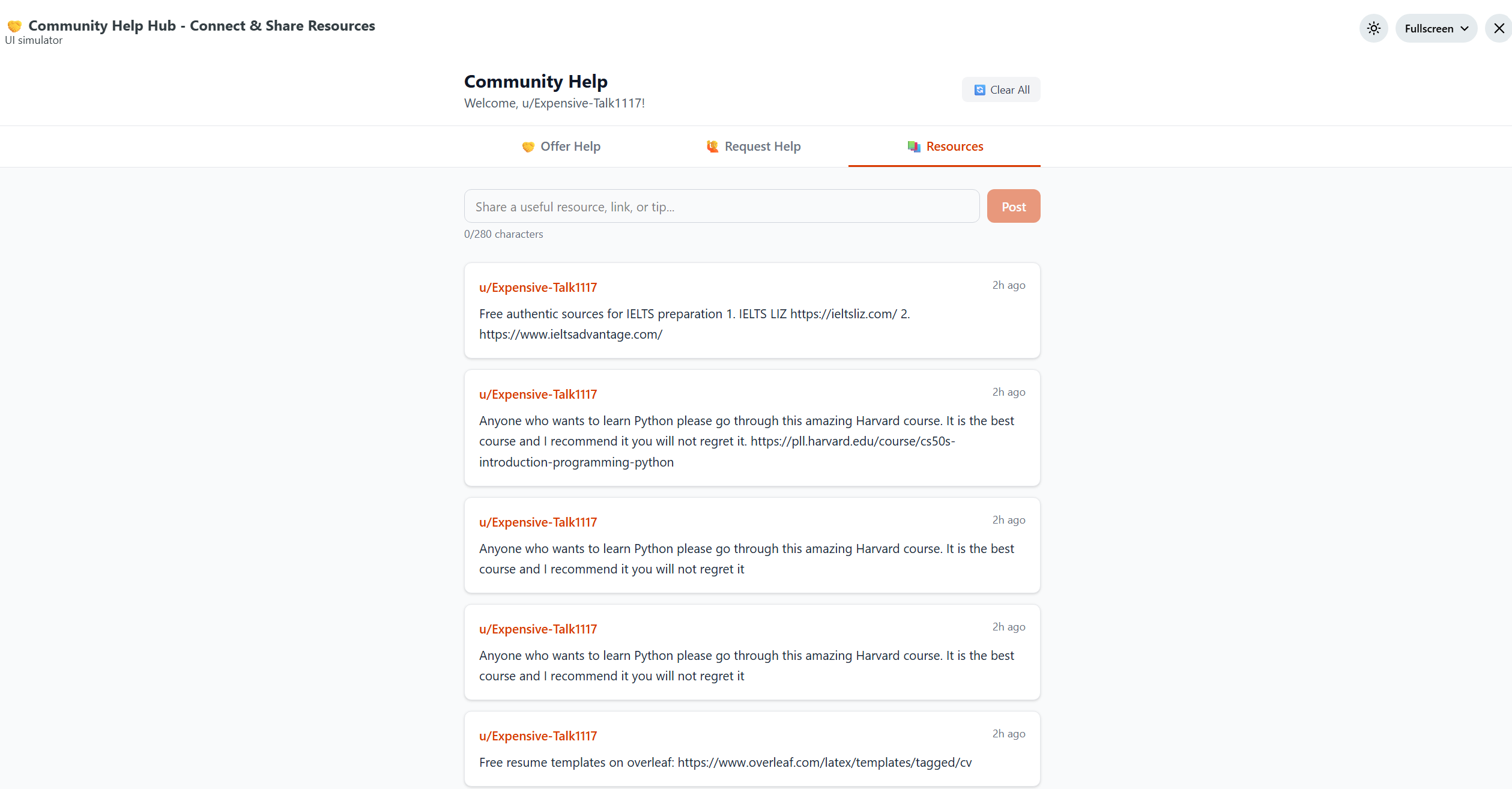This screenshot has width=1512, height=789.
Task: Click the refresh icon in Clear All
Action: click(979, 89)
